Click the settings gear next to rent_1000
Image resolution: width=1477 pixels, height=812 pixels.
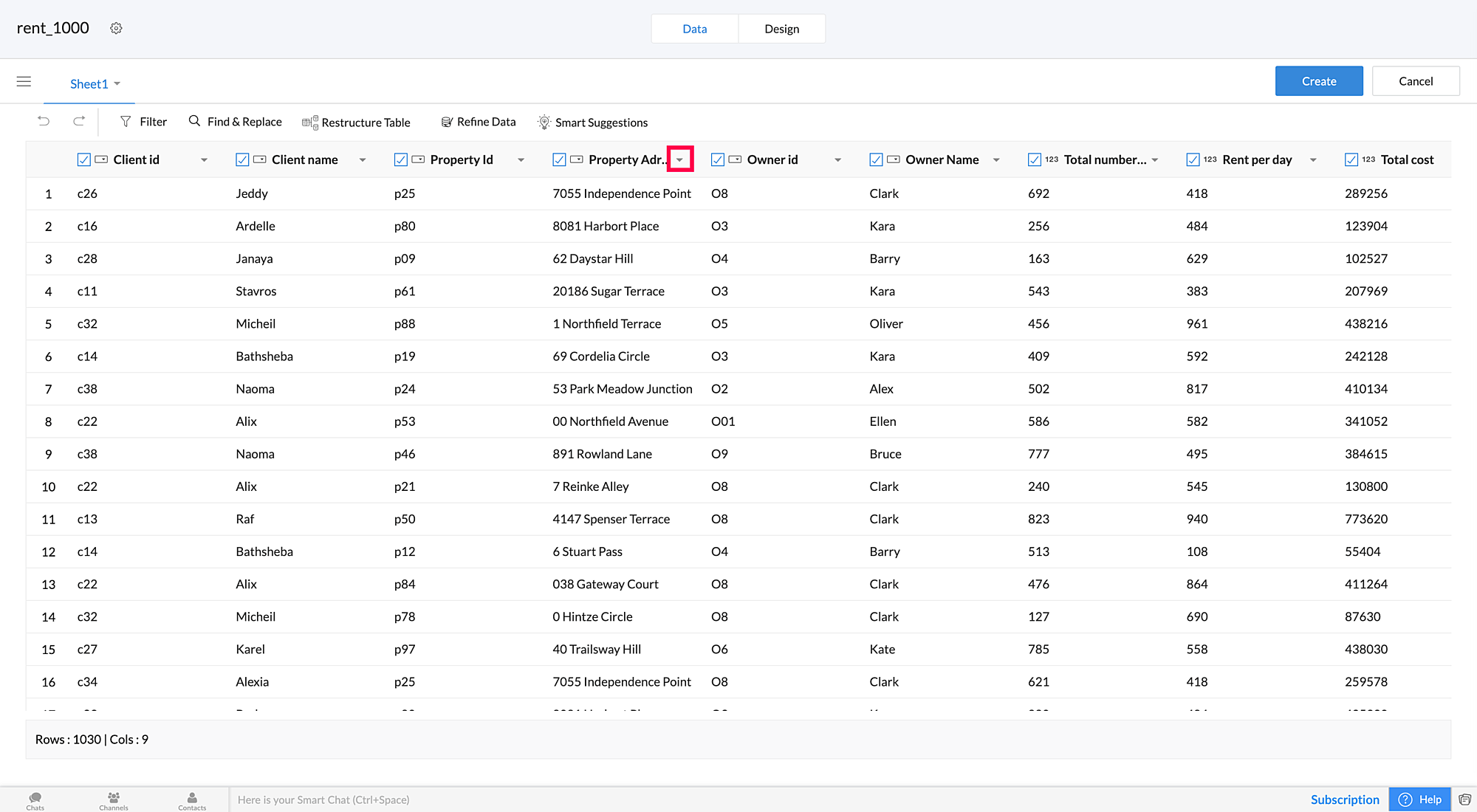tap(116, 28)
